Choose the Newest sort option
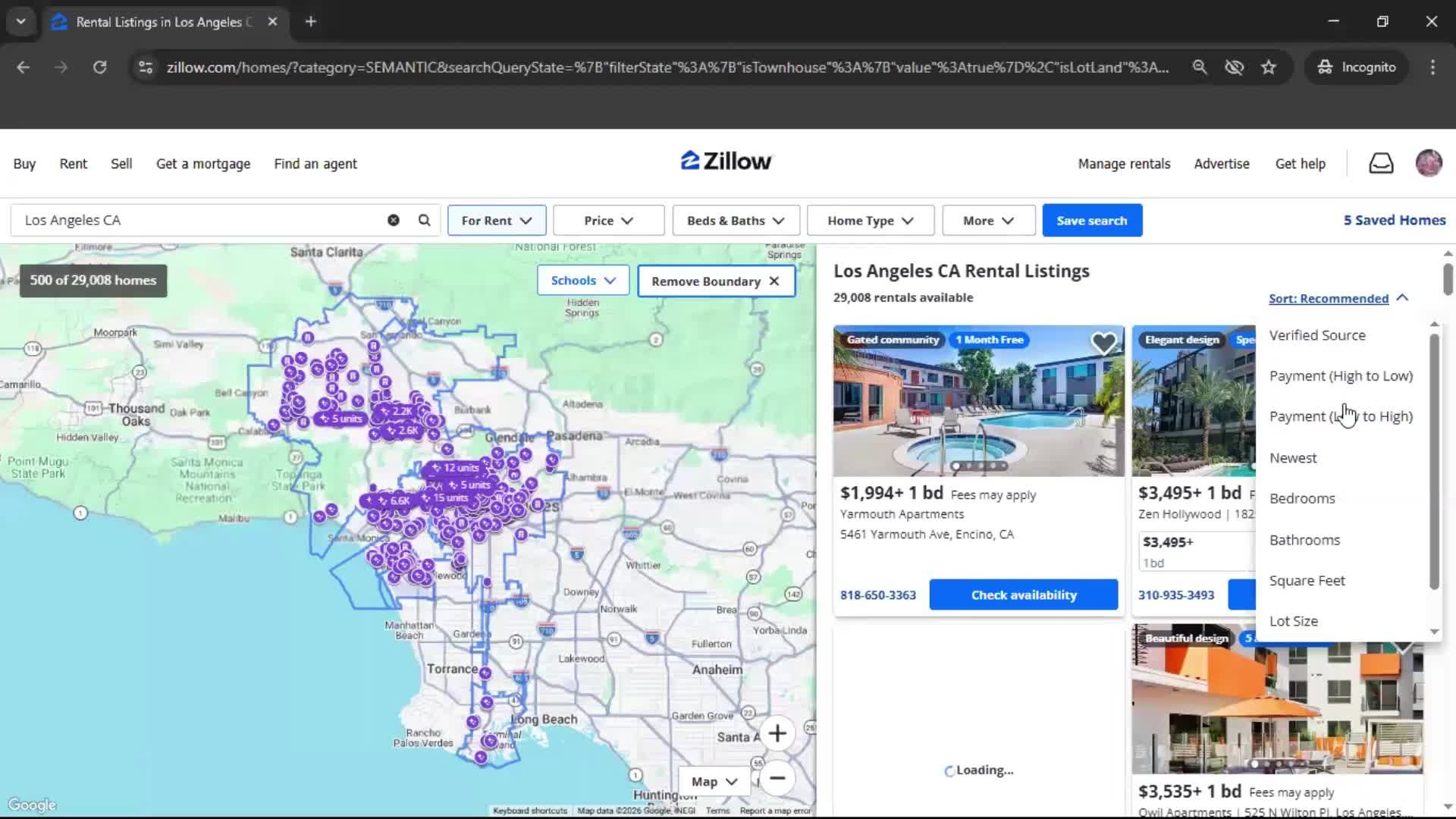 tap(1293, 458)
